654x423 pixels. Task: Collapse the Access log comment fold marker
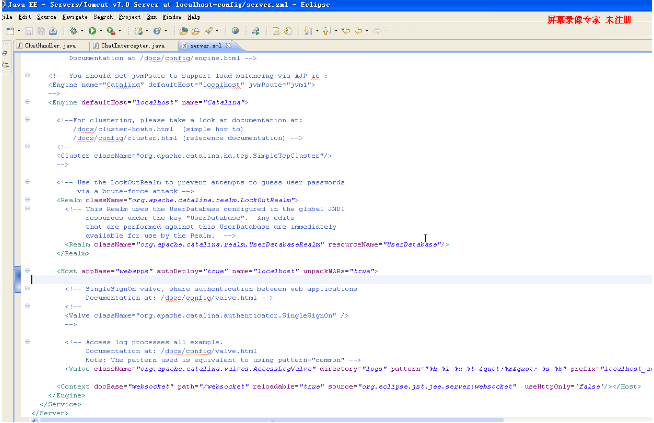pyautogui.click(x=28, y=341)
